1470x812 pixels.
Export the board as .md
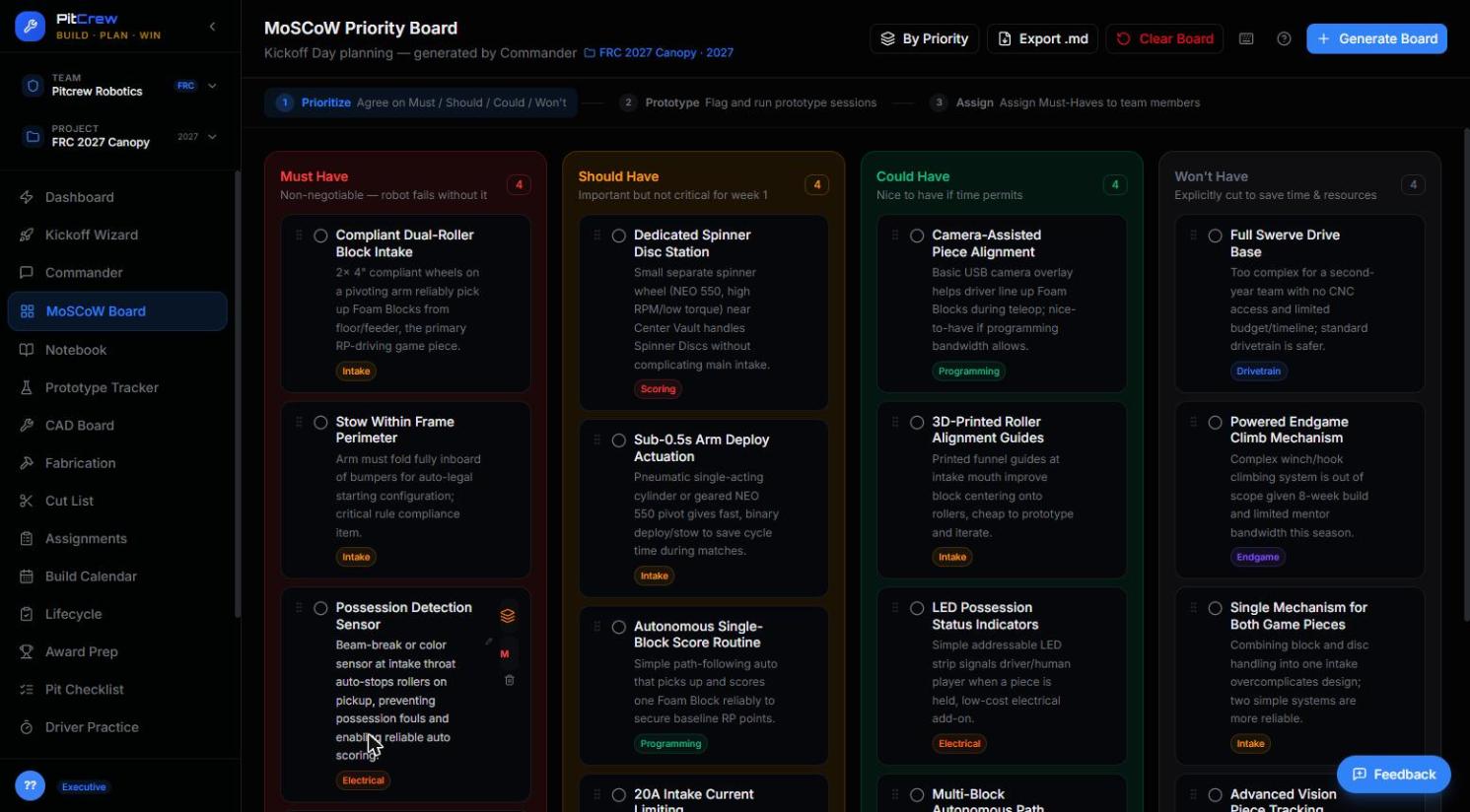pyautogui.click(x=1042, y=38)
